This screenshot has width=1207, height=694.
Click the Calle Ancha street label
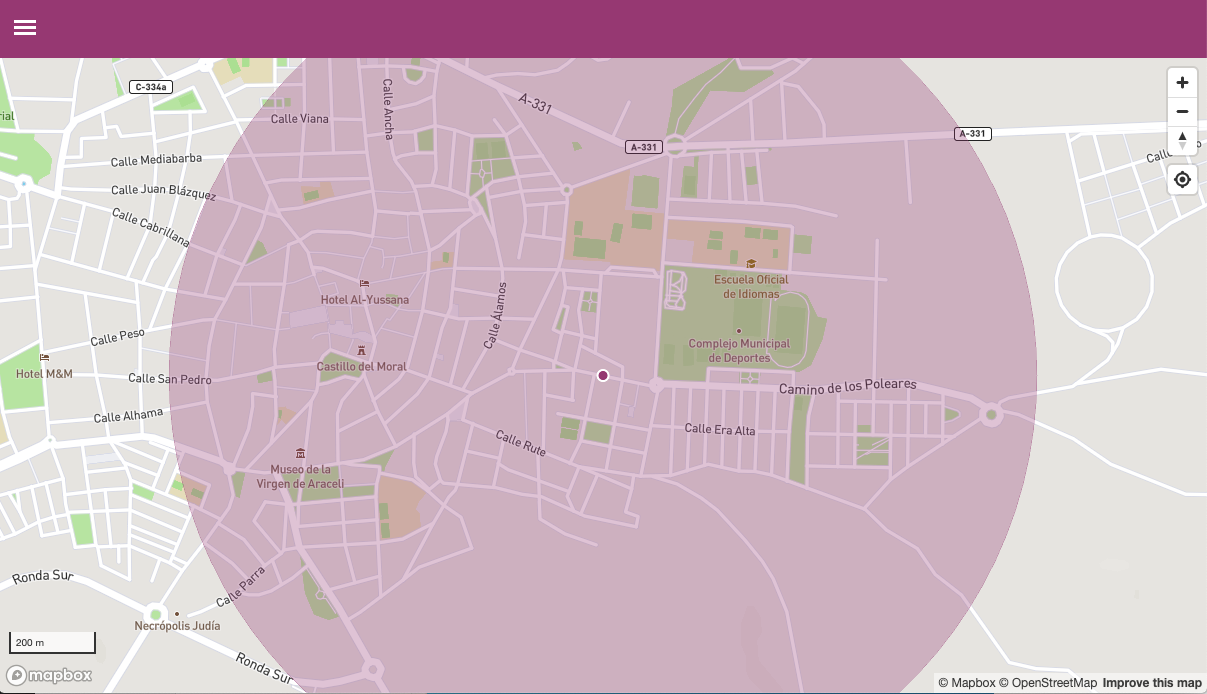tap(388, 109)
